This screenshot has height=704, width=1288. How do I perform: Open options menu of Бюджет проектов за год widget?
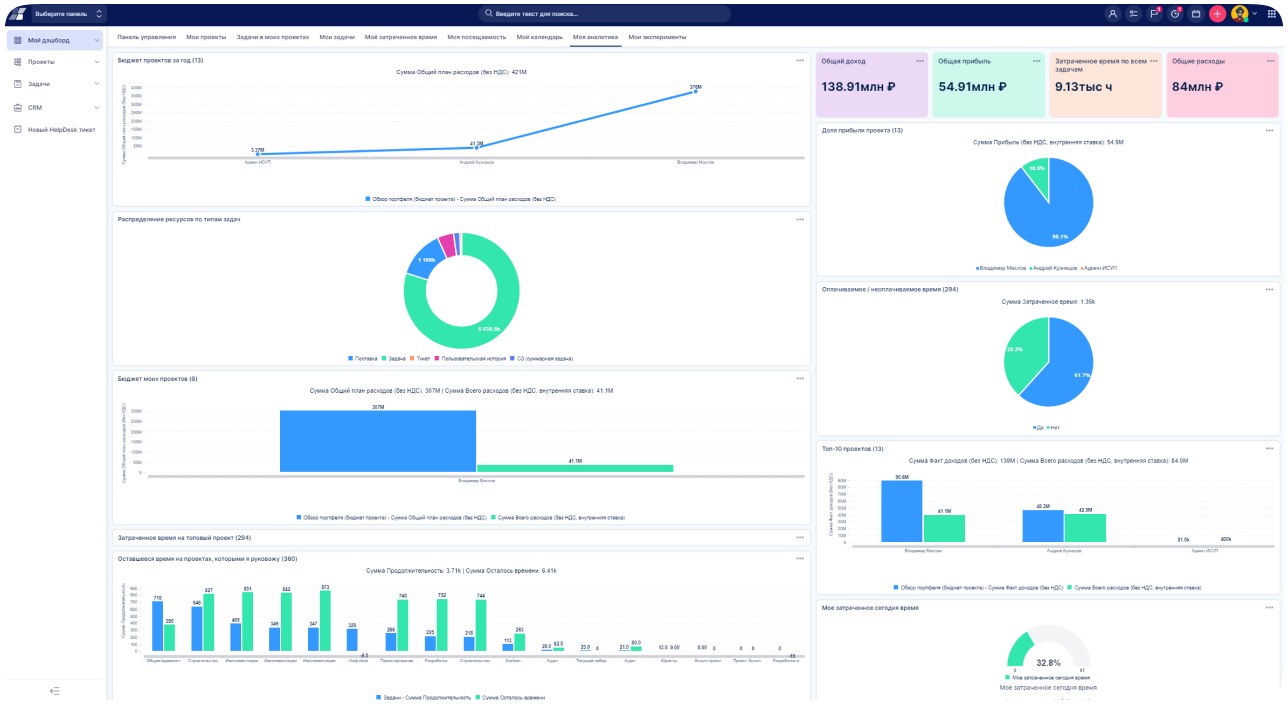[800, 60]
